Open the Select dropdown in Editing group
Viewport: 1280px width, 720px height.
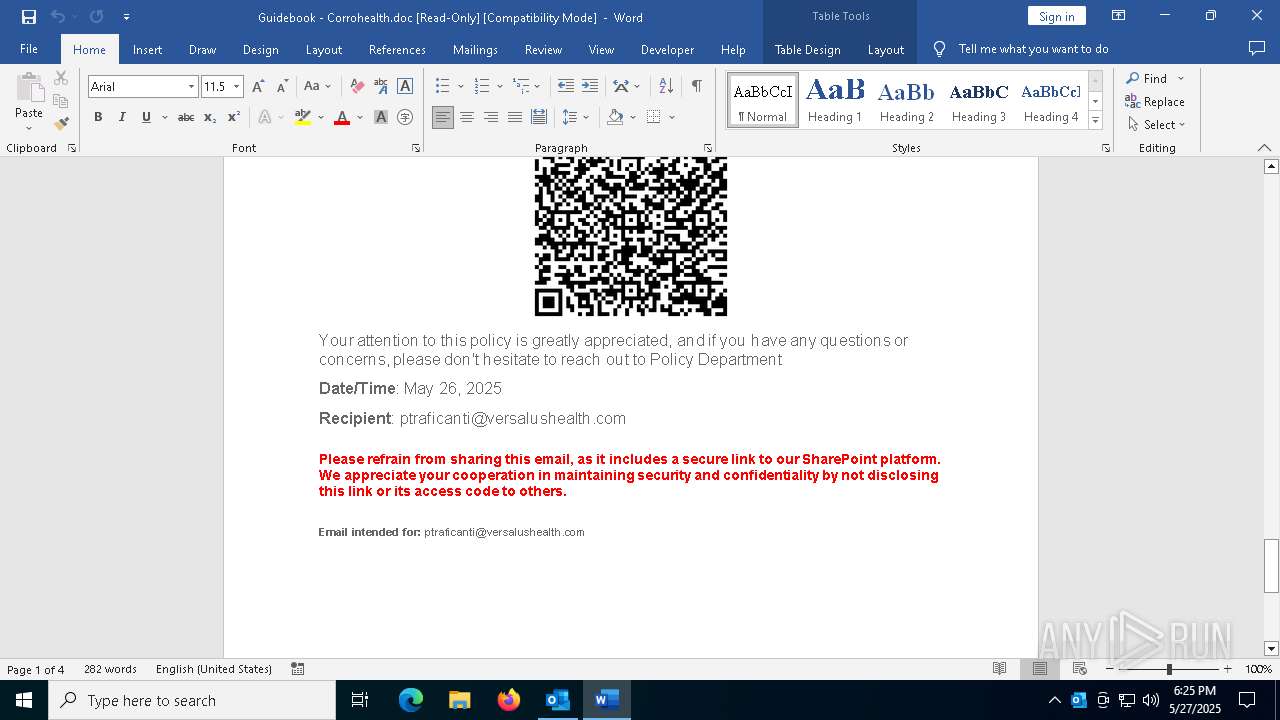point(1157,125)
